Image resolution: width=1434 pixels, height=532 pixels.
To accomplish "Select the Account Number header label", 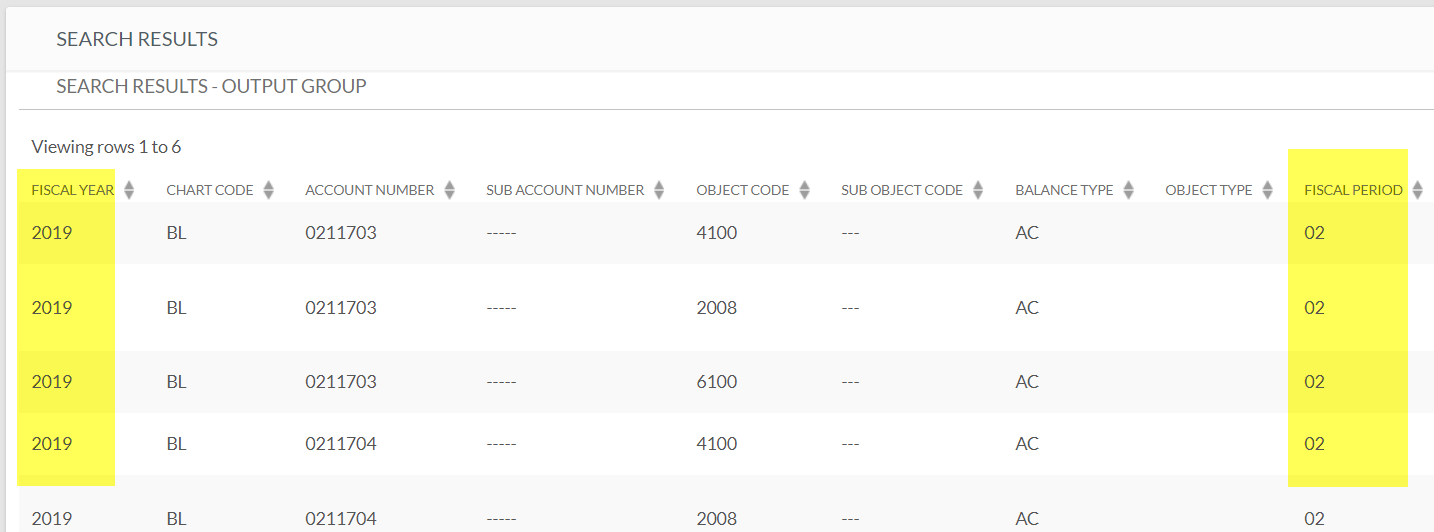I will click(369, 190).
